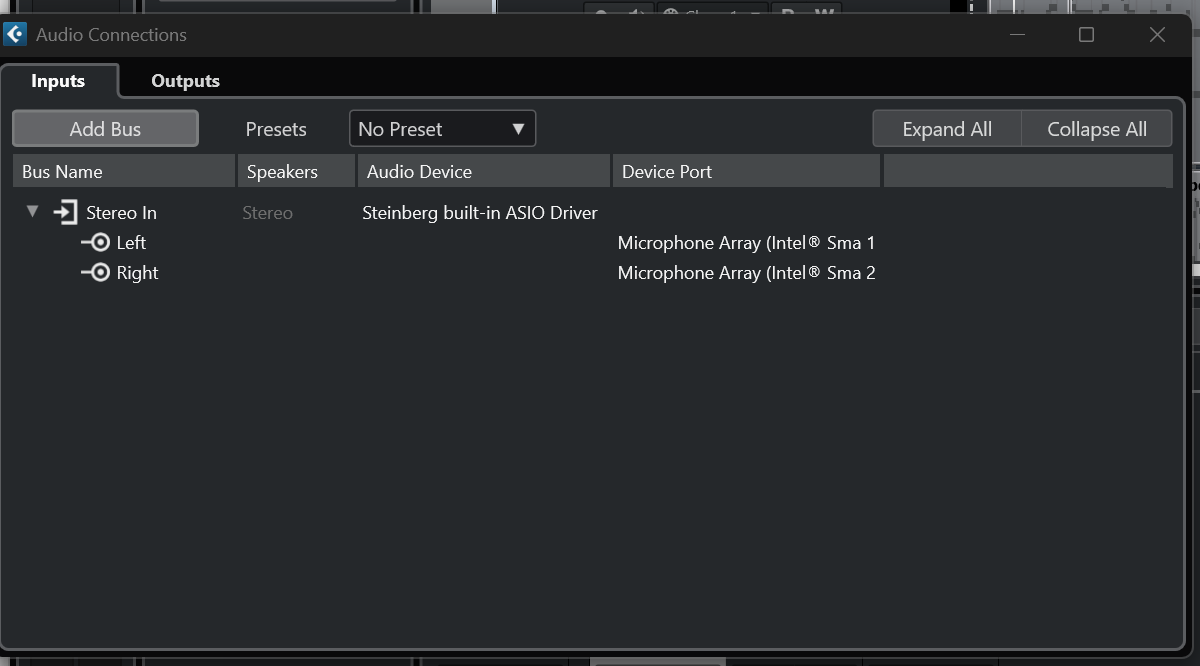1200x666 pixels.
Task: Click the Audio Device column header
Action: pyautogui.click(x=484, y=172)
